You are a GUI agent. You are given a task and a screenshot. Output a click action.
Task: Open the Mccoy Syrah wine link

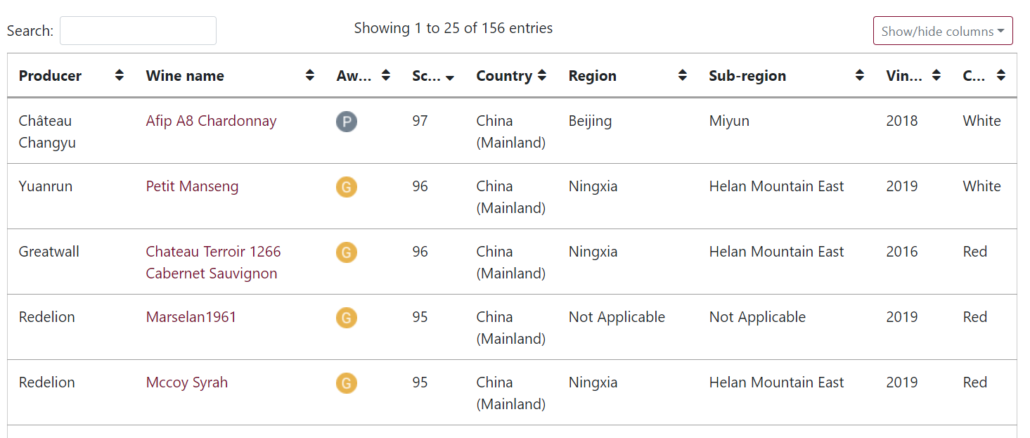pyautogui.click(x=187, y=382)
